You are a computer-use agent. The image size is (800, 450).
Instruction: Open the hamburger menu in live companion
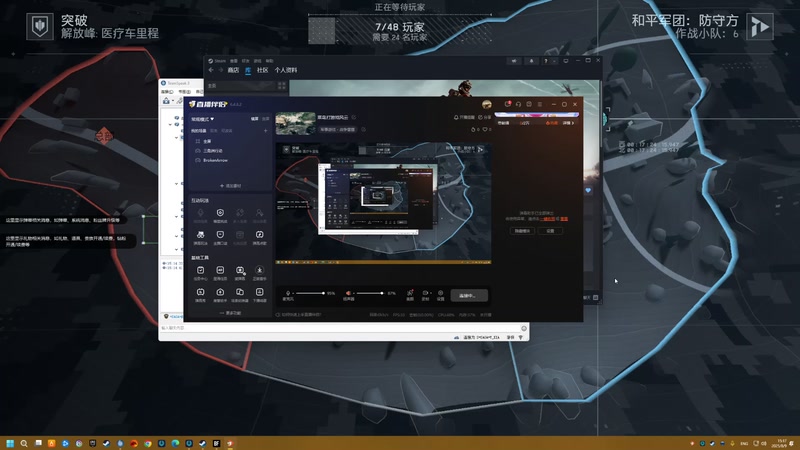[x=540, y=104]
